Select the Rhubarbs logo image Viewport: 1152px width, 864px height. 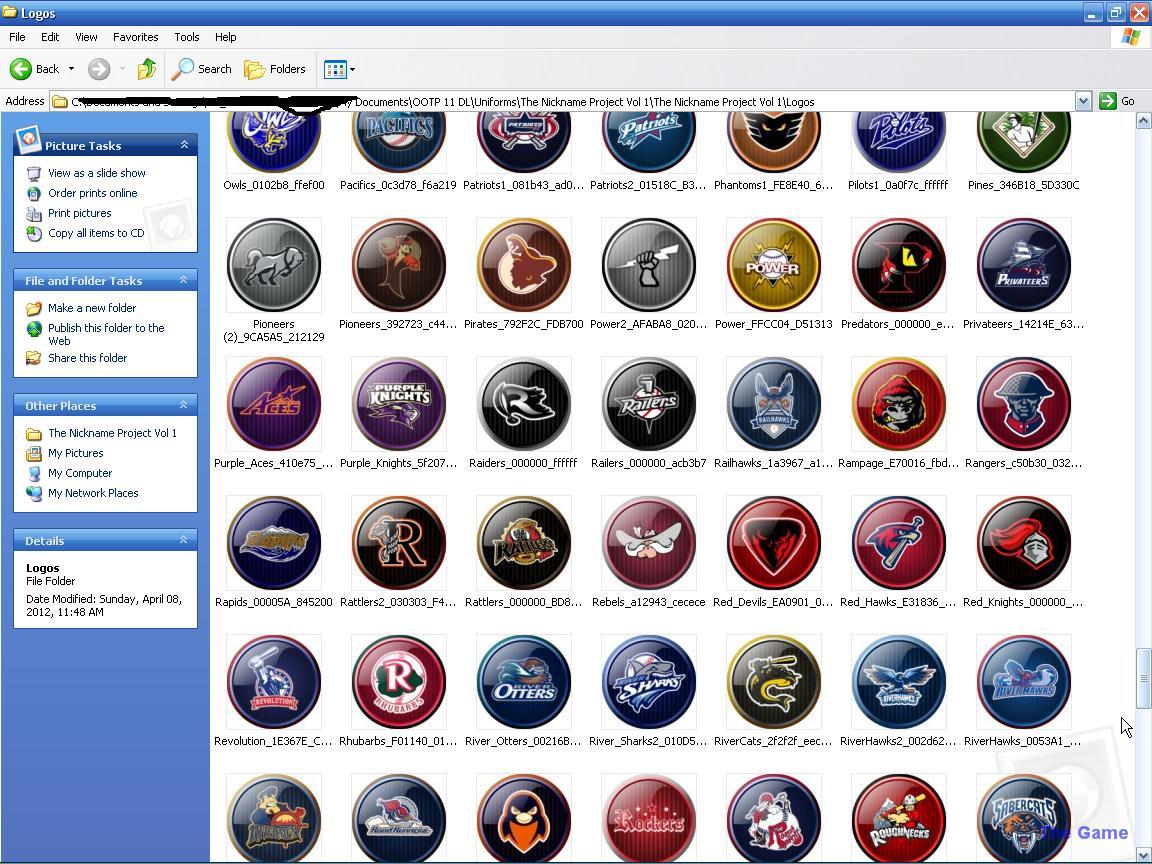[398, 682]
